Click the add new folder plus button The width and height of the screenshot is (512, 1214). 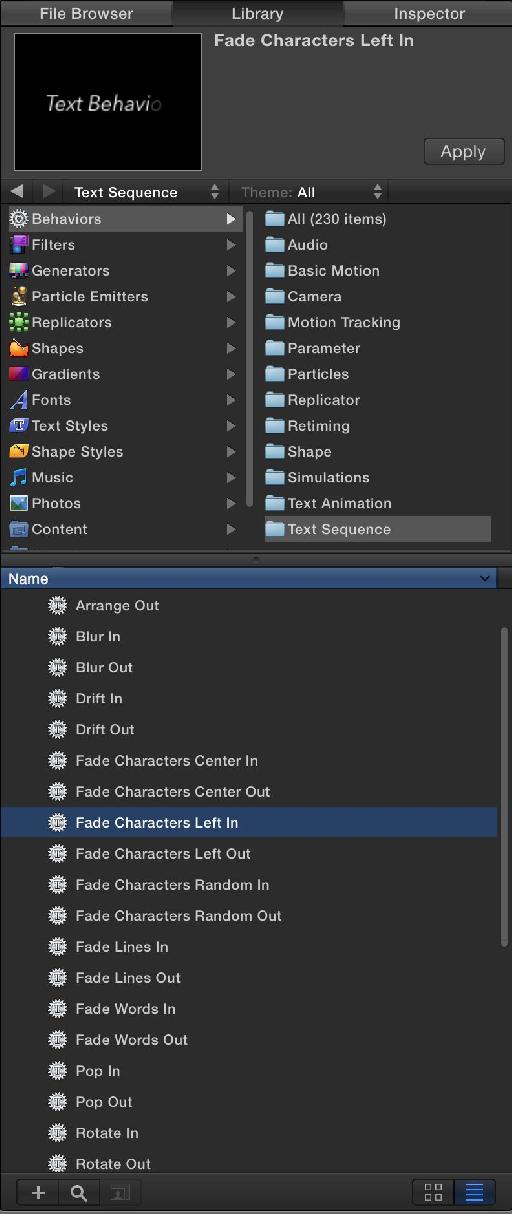(x=38, y=1192)
